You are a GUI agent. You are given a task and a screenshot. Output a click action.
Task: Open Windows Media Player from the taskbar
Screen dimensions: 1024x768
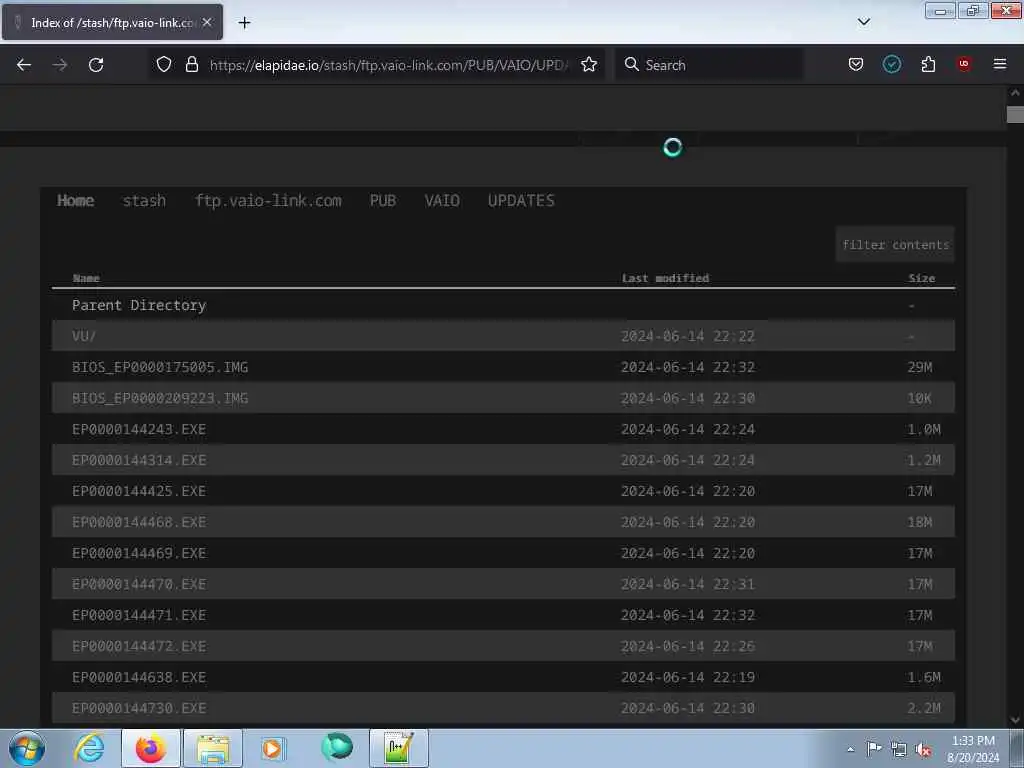click(x=273, y=748)
